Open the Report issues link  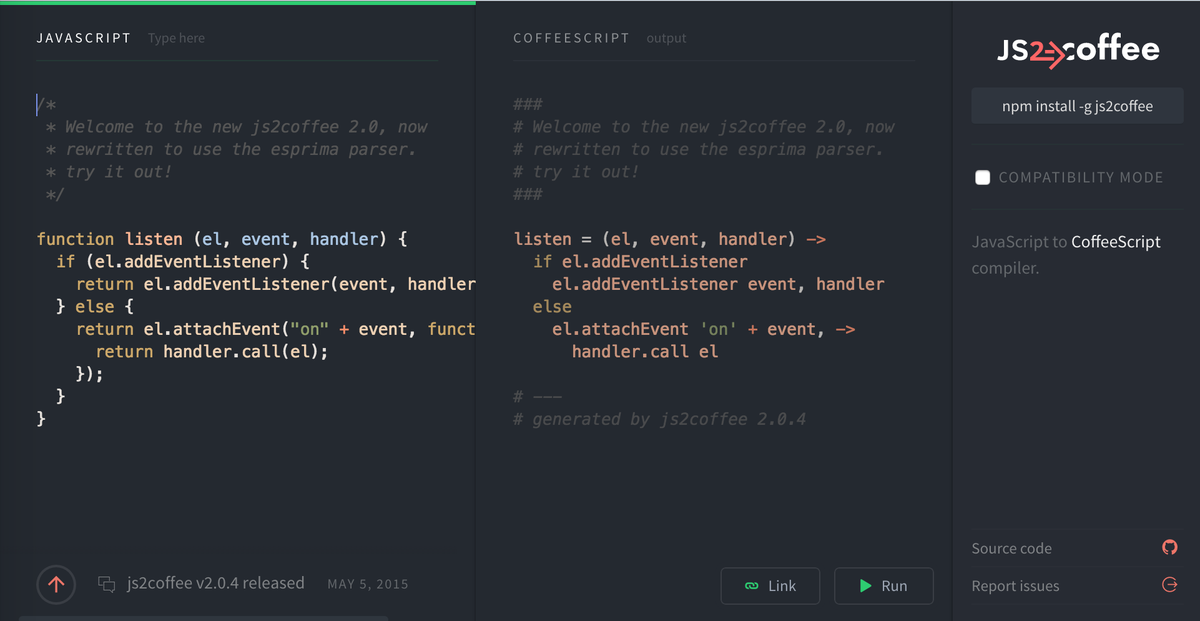pyautogui.click(x=1015, y=586)
